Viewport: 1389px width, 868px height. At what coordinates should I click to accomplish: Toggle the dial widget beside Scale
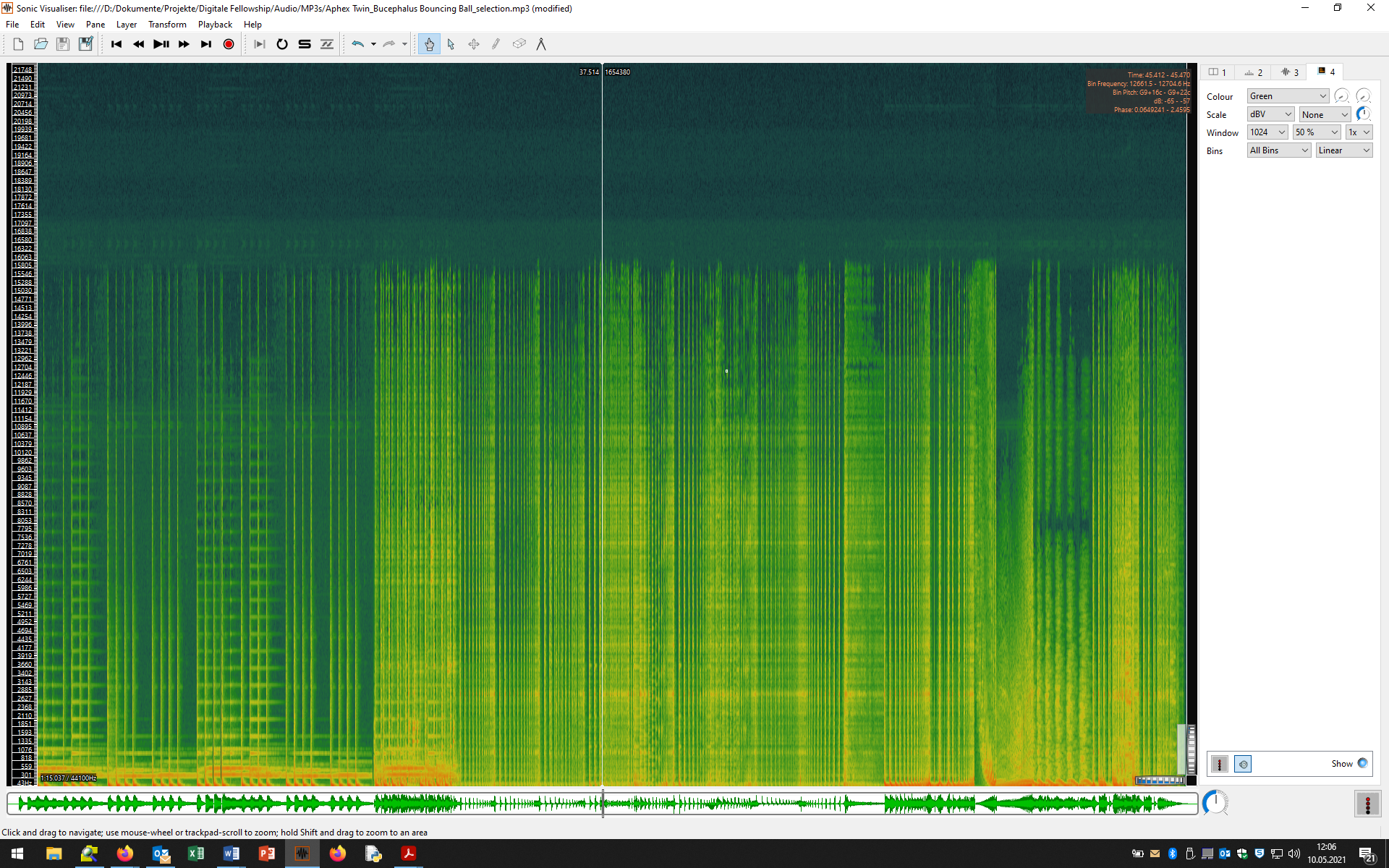(x=1364, y=114)
